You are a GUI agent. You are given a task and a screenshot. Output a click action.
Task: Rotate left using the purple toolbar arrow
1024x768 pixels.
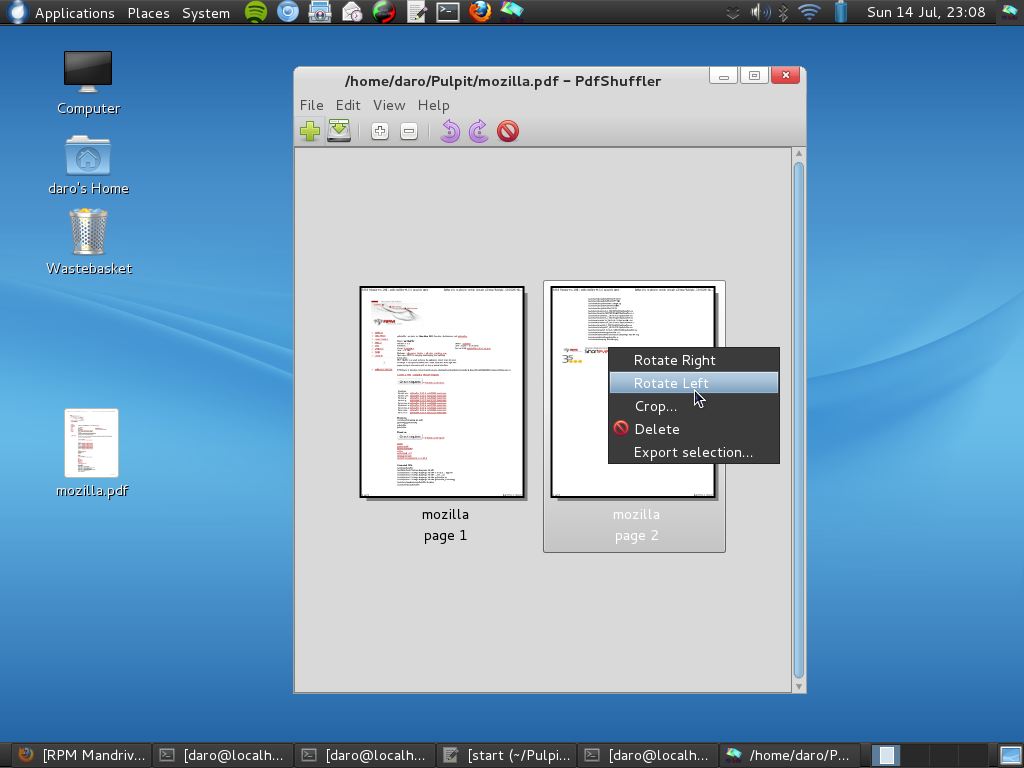click(450, 131)
